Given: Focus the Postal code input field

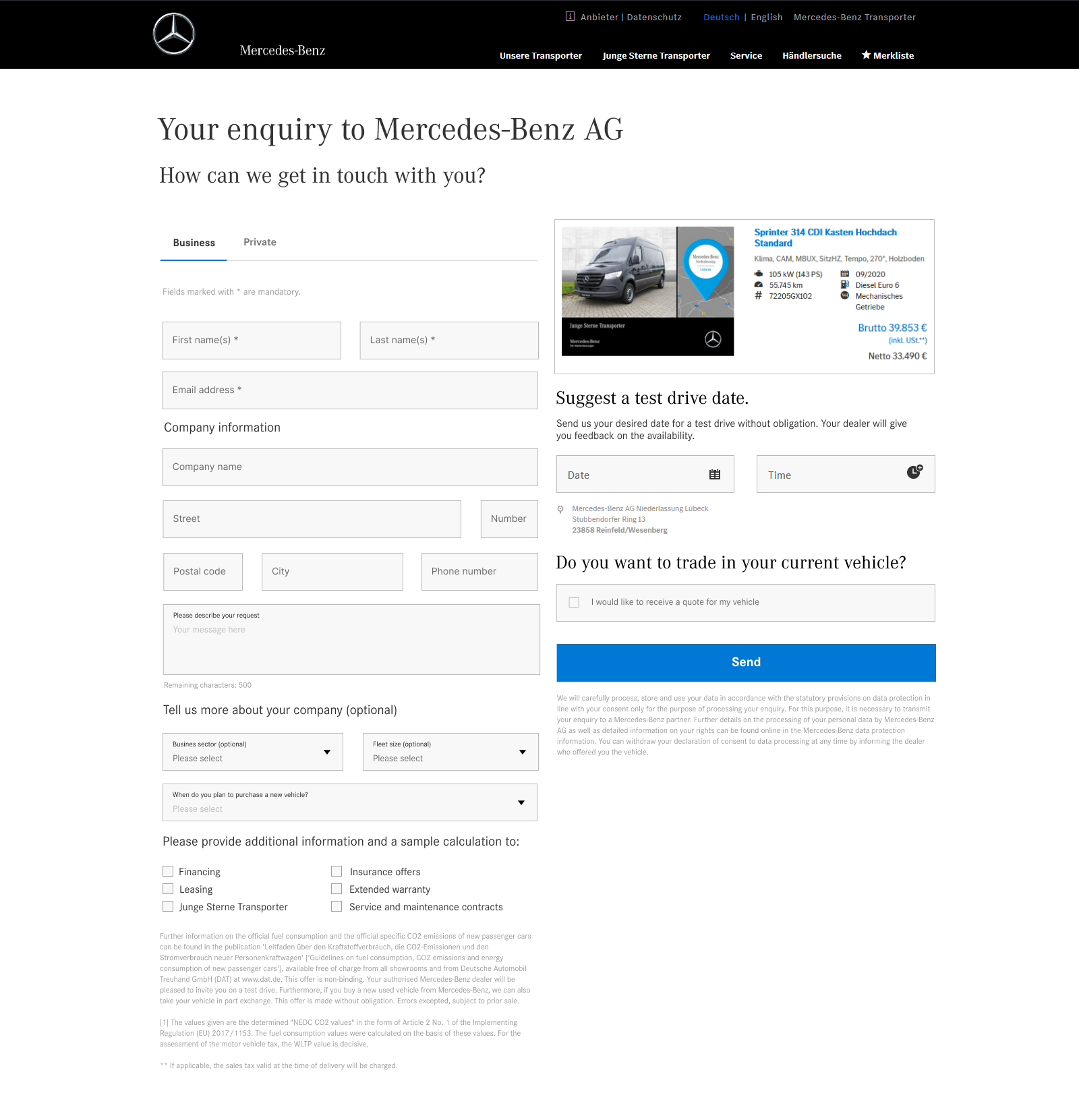Looking at the screenshot, I should pos(203,572).
